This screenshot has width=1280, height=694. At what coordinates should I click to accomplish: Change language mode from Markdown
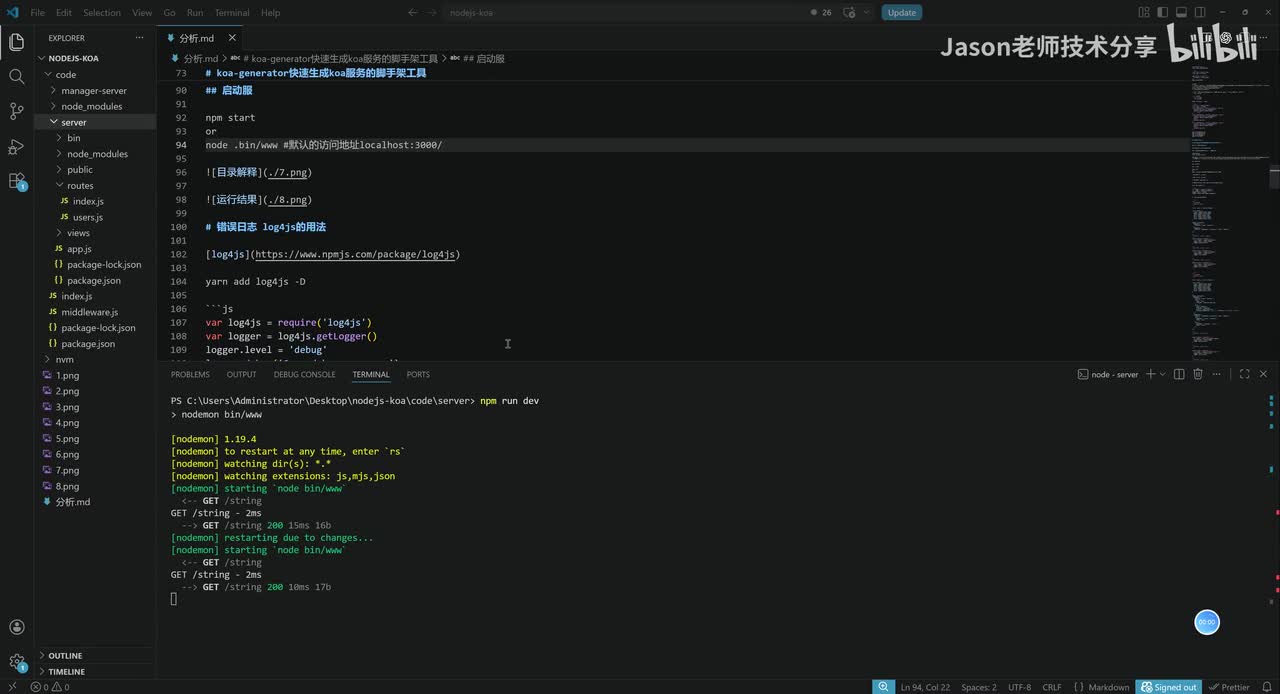point(1108,687)
